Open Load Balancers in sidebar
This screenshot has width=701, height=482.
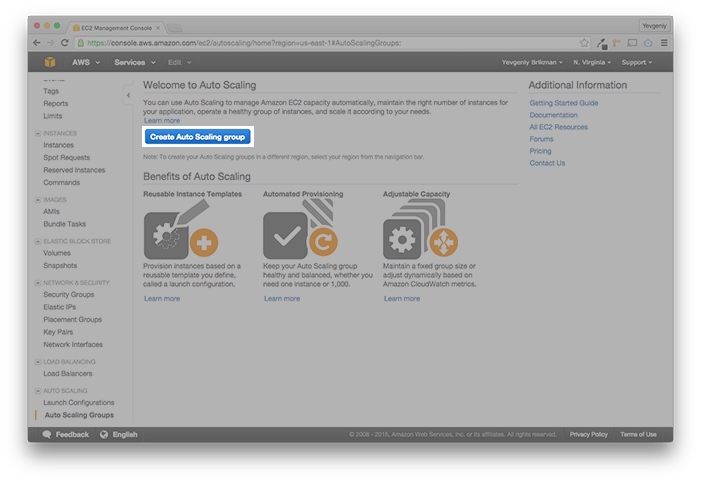(x=68, y=374)
